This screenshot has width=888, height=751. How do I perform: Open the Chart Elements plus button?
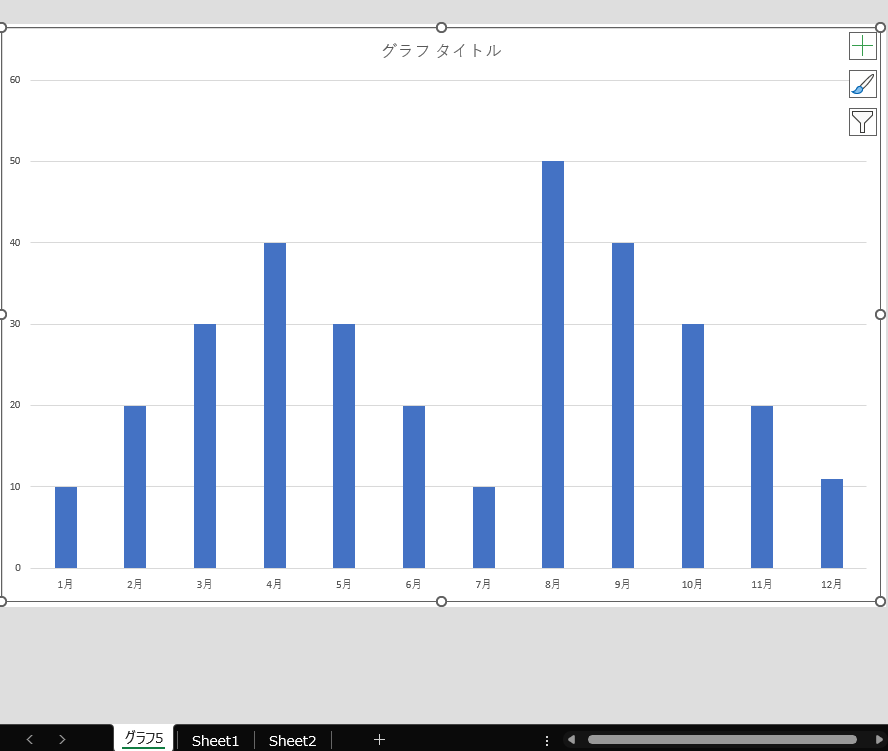[863, 46]
